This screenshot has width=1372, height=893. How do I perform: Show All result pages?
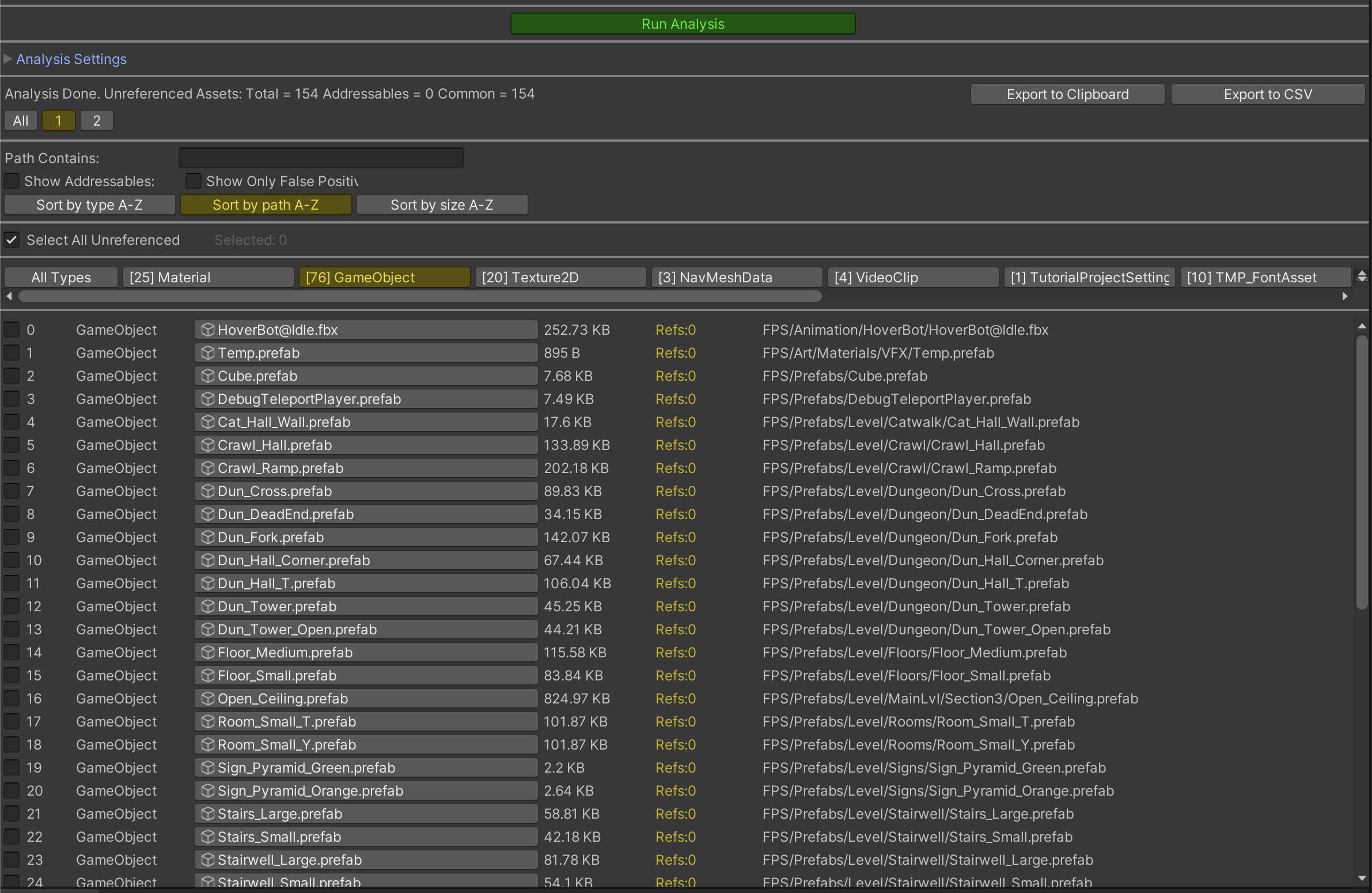[21, 120]
